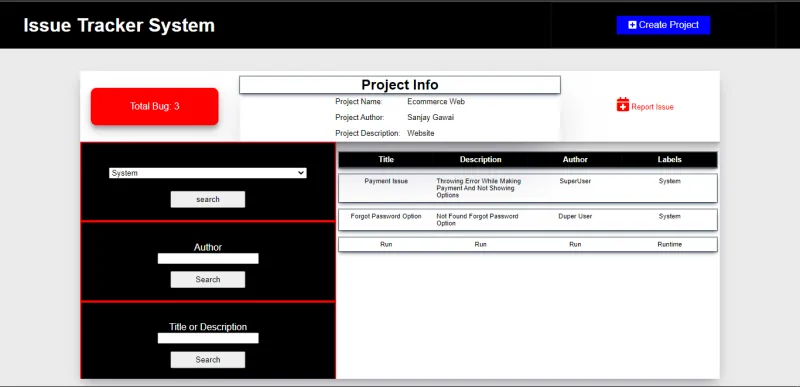Click the Author column header
The image size is (800, 387).
click(575, 160)
